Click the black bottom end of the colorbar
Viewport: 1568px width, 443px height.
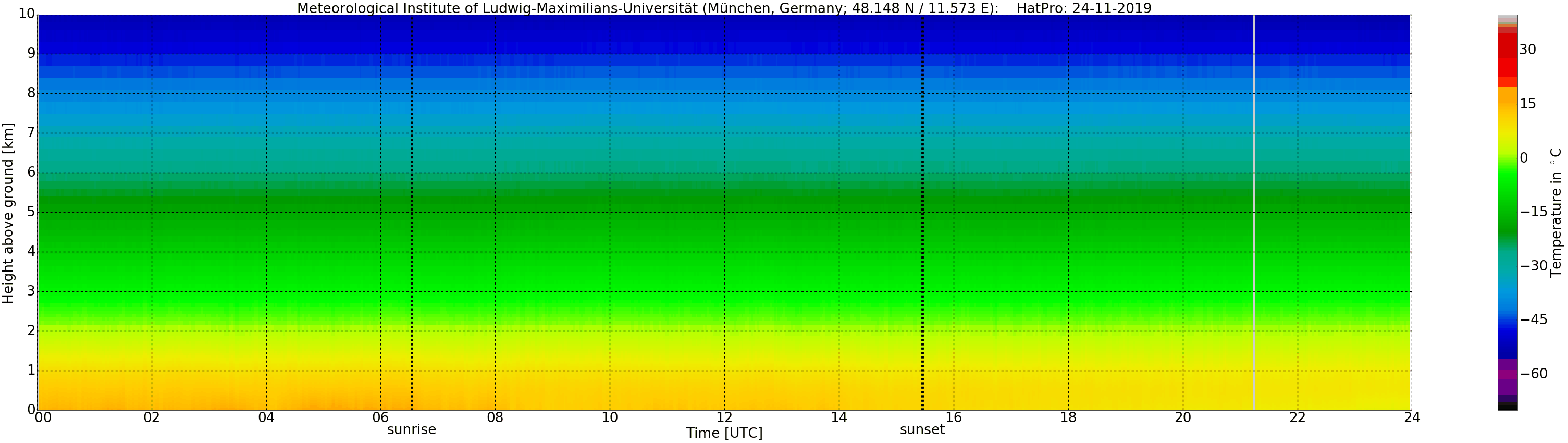pos(1507,407)
